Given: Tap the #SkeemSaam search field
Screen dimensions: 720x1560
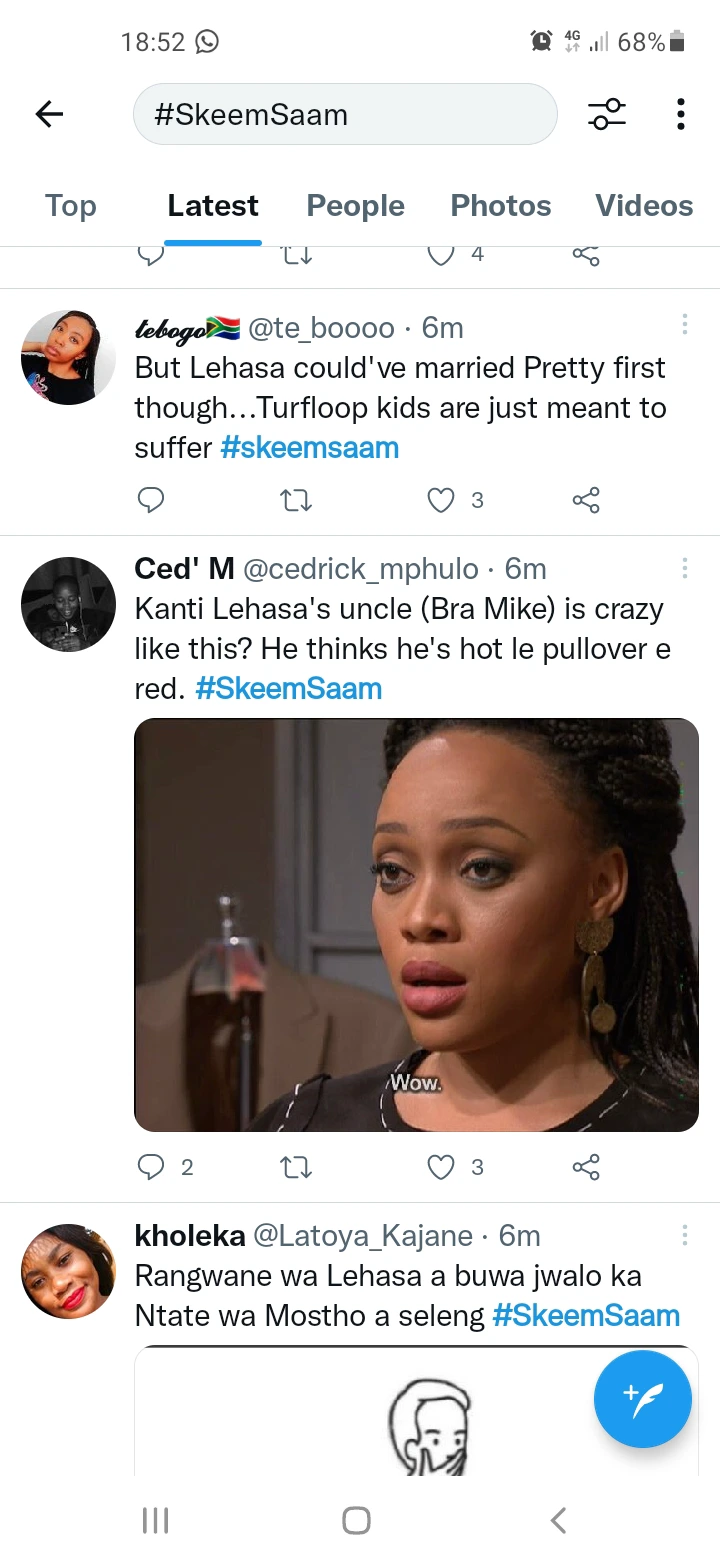Looking at the screenshot, I should tap(345, 114).
